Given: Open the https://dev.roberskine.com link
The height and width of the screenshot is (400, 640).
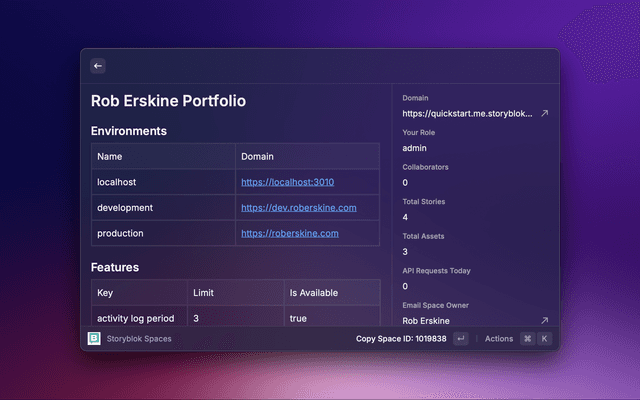Looking at the screenshot, I should coord(298,208).
